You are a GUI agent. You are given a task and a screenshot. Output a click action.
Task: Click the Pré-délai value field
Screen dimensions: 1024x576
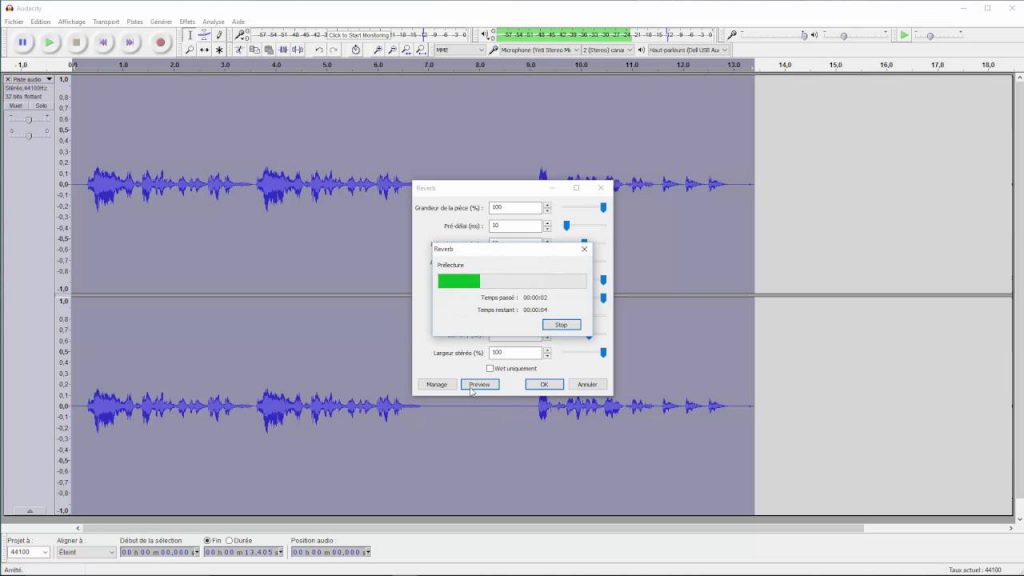tap(515, 226)
